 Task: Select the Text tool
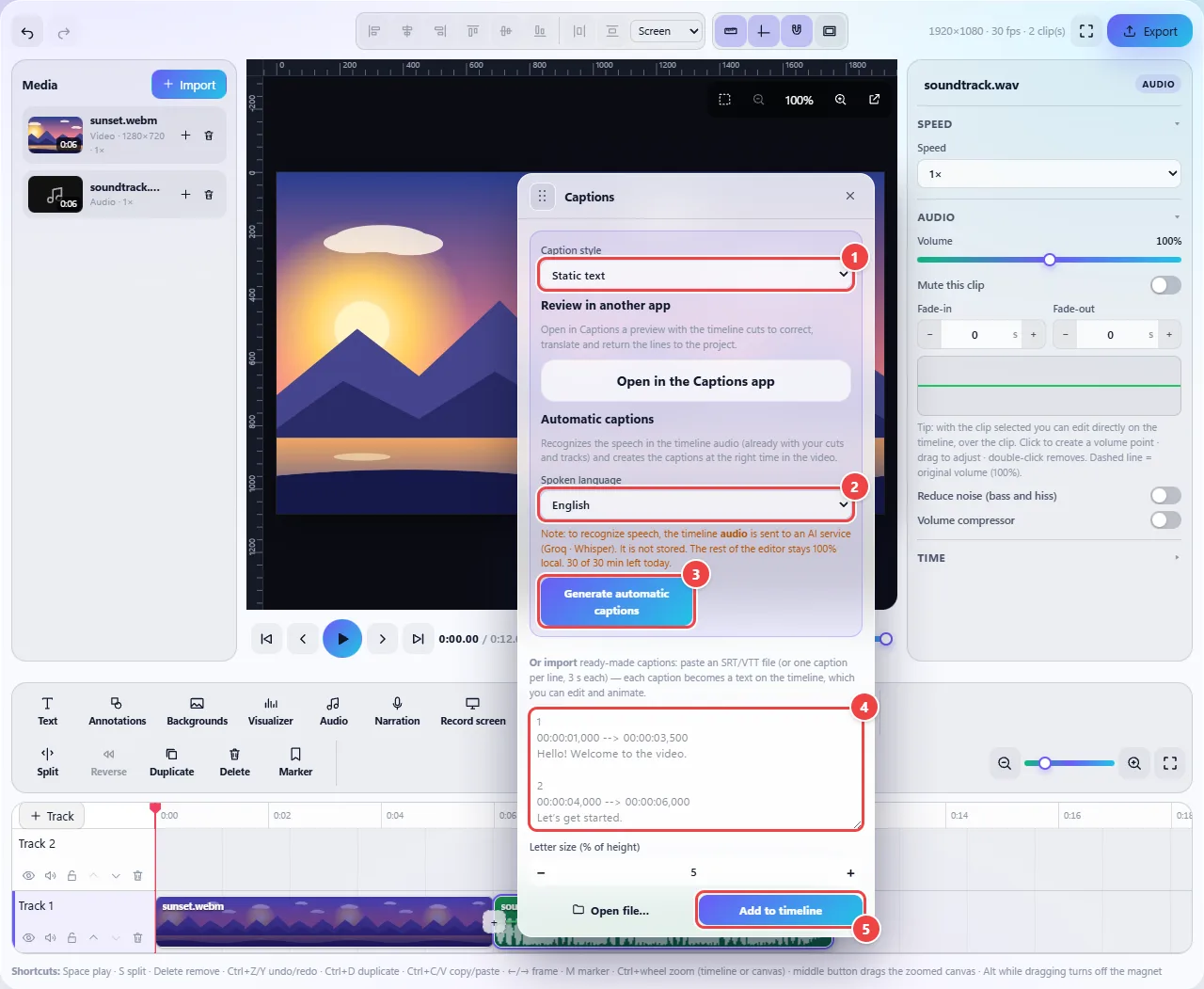coord(48,711)
